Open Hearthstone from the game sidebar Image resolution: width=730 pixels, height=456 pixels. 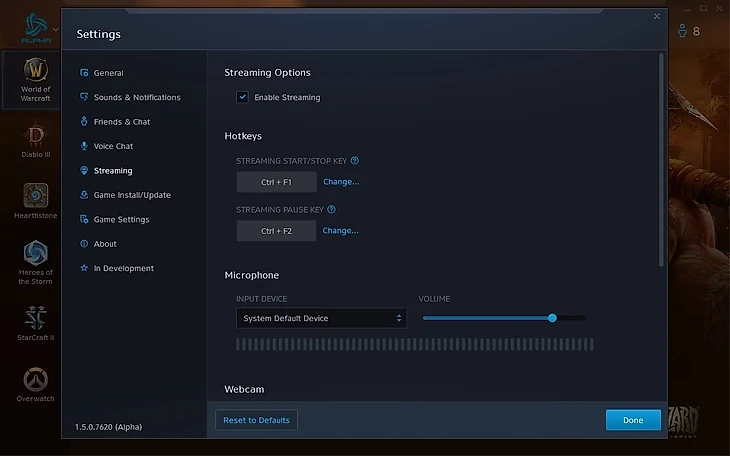tap(36, 195)
